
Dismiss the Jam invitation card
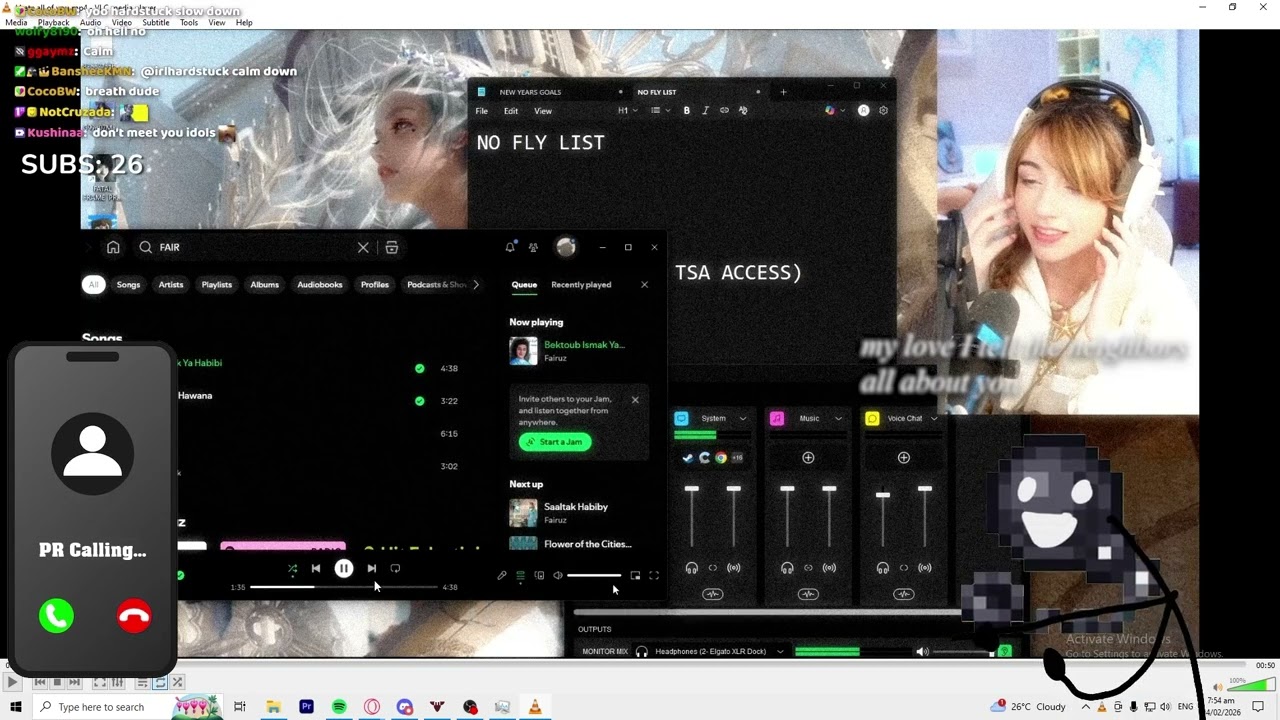635,399
